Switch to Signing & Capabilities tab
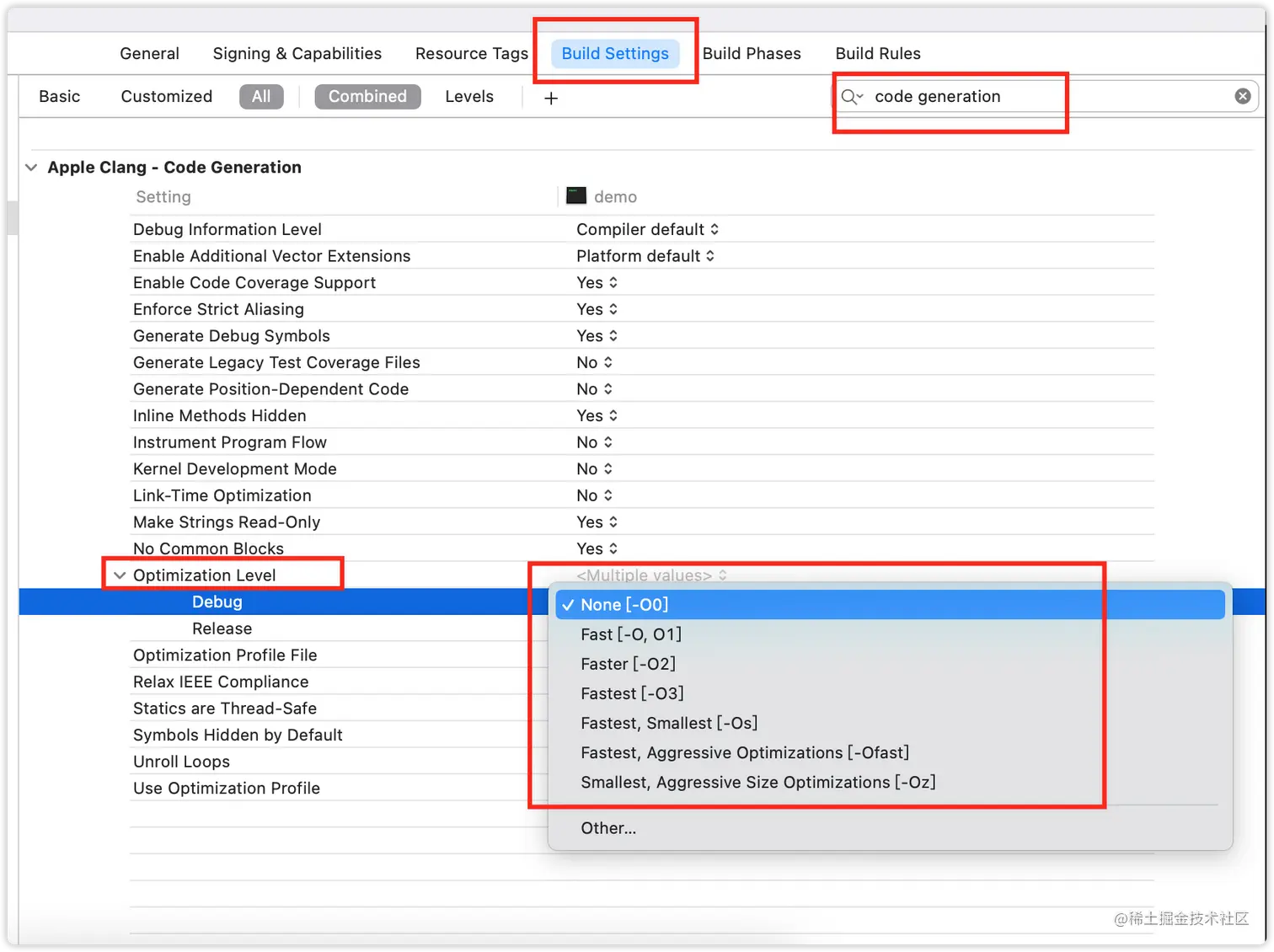Screen dimensions: 1274x952 tap(297, 53)
